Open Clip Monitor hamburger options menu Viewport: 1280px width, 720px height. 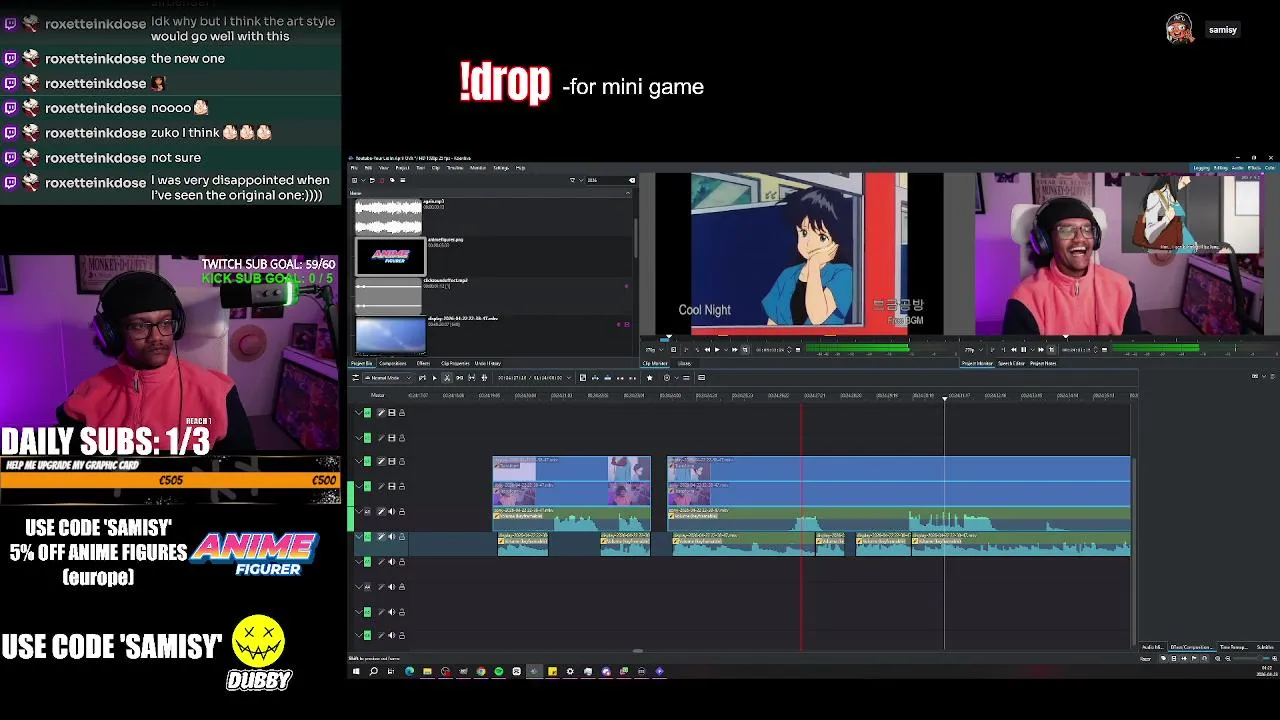798,350
